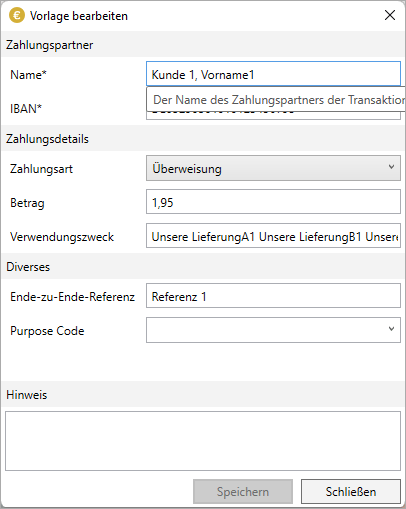Click the tooltip about Zahlungspartners name

(x=276, y=99)
